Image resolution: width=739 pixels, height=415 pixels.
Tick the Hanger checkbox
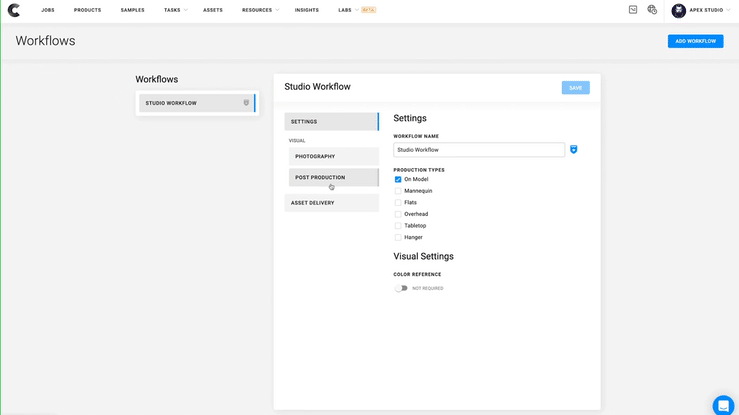(398, 237)
